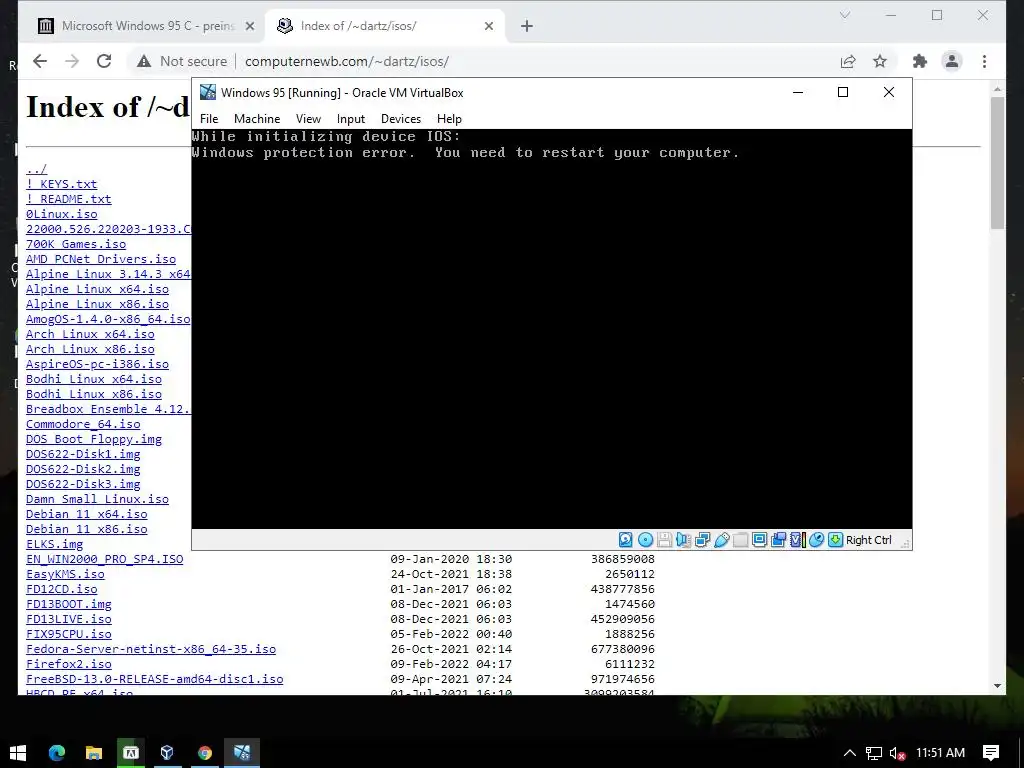
Task: Click the floppy disk icon in VirtualBox status bar
Action: [664, 539]
